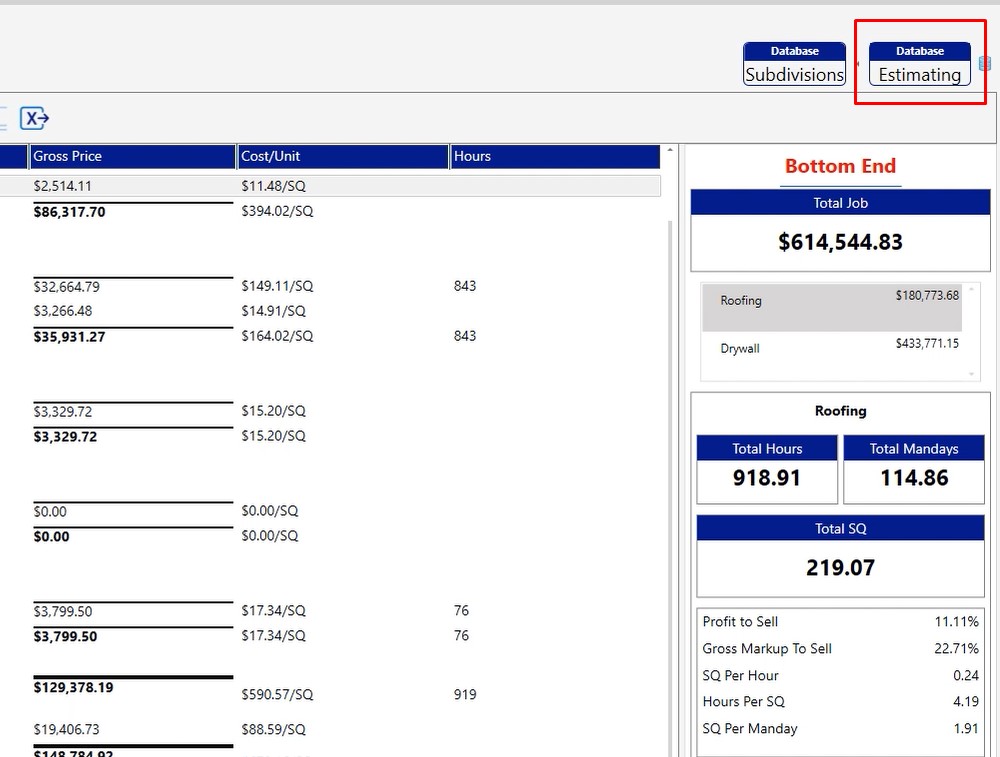
Task: Select the highlighted $2,514.11 row
Action: pyautogui.click(x=330, y=186)
